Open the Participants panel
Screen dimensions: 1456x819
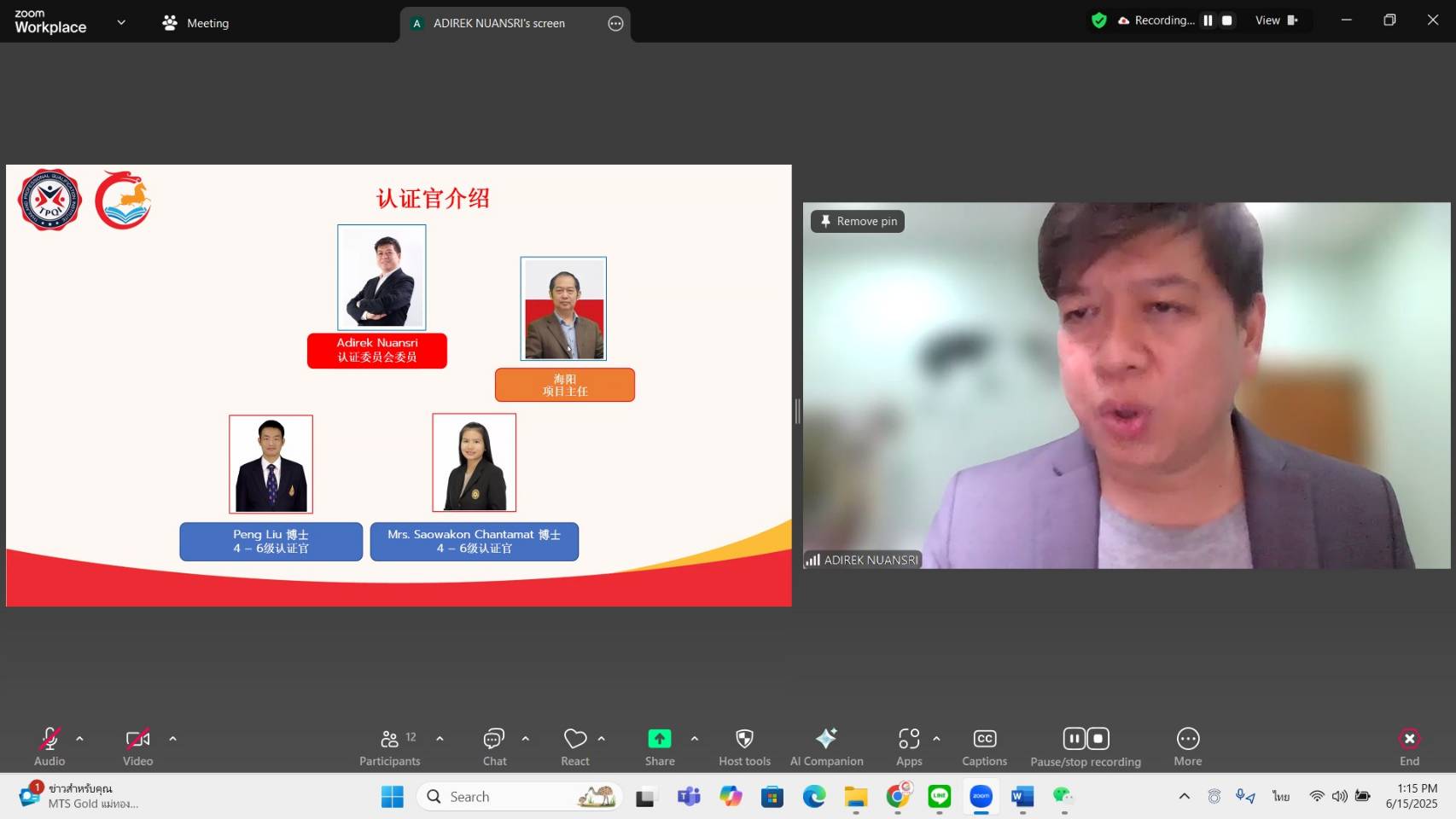click(x=390, y=746)
